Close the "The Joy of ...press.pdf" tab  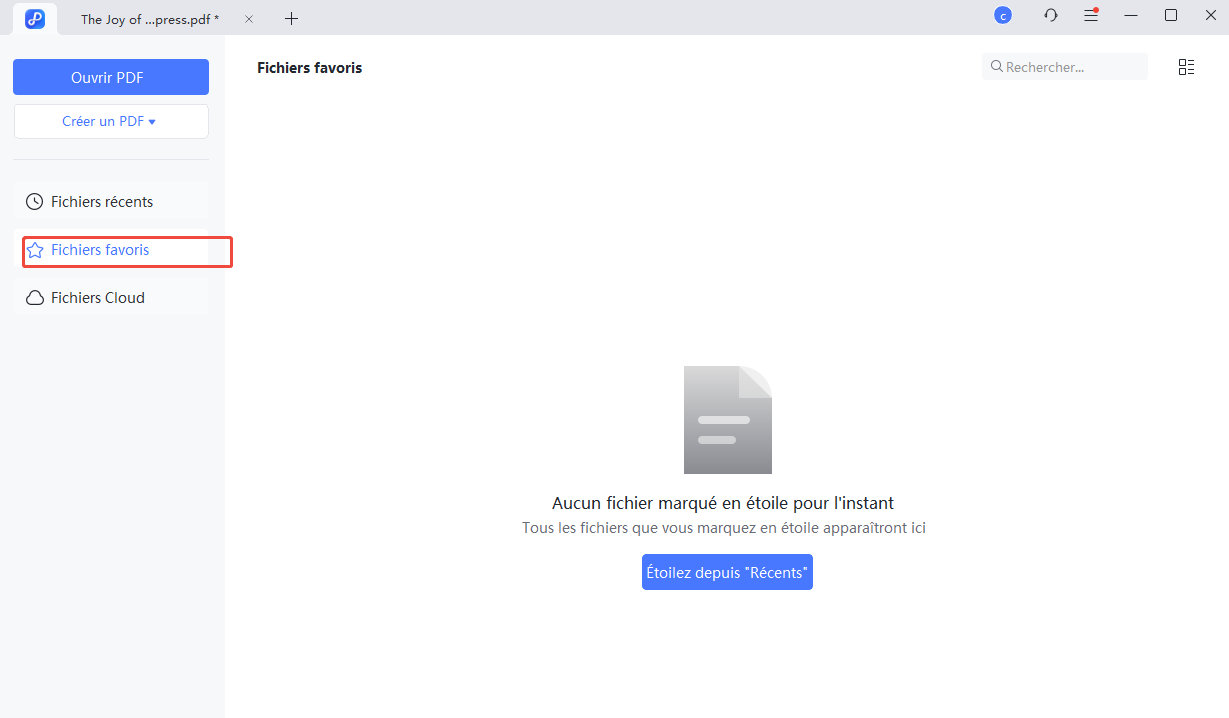click(x=249, y=19)
